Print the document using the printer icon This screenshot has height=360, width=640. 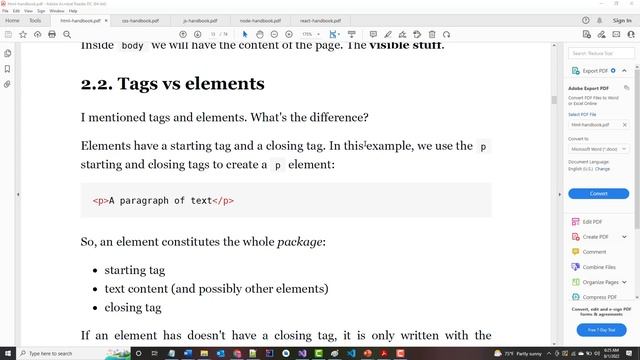click(52, 35)
